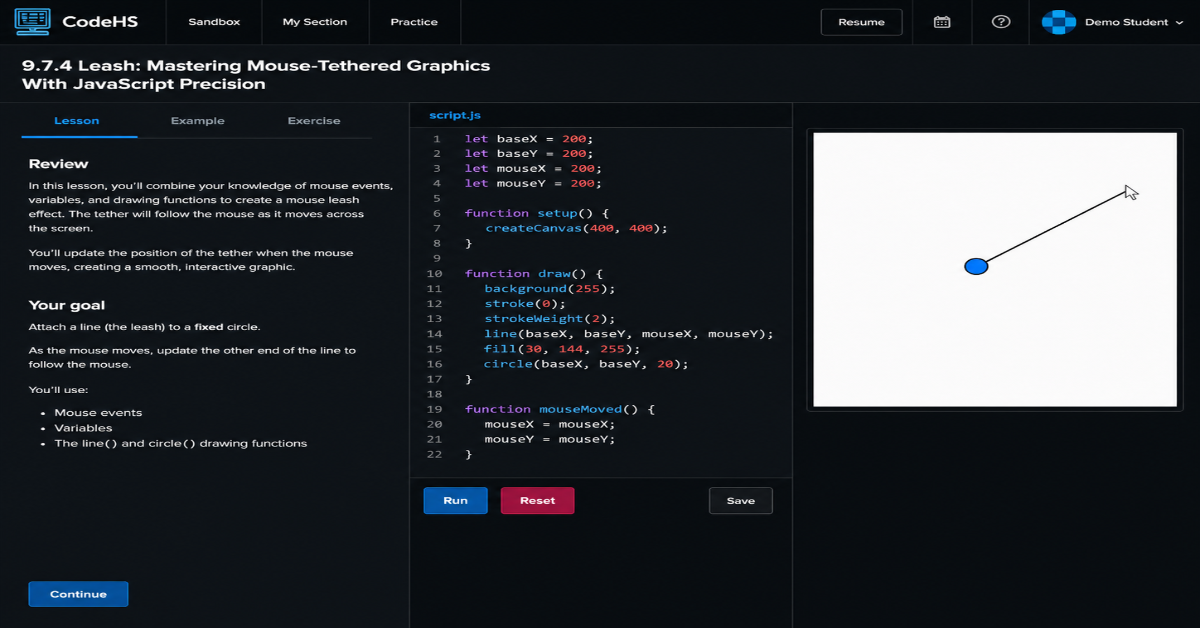
Task: Click the leash line on the canvas
Action: [x=1055, y=227]
